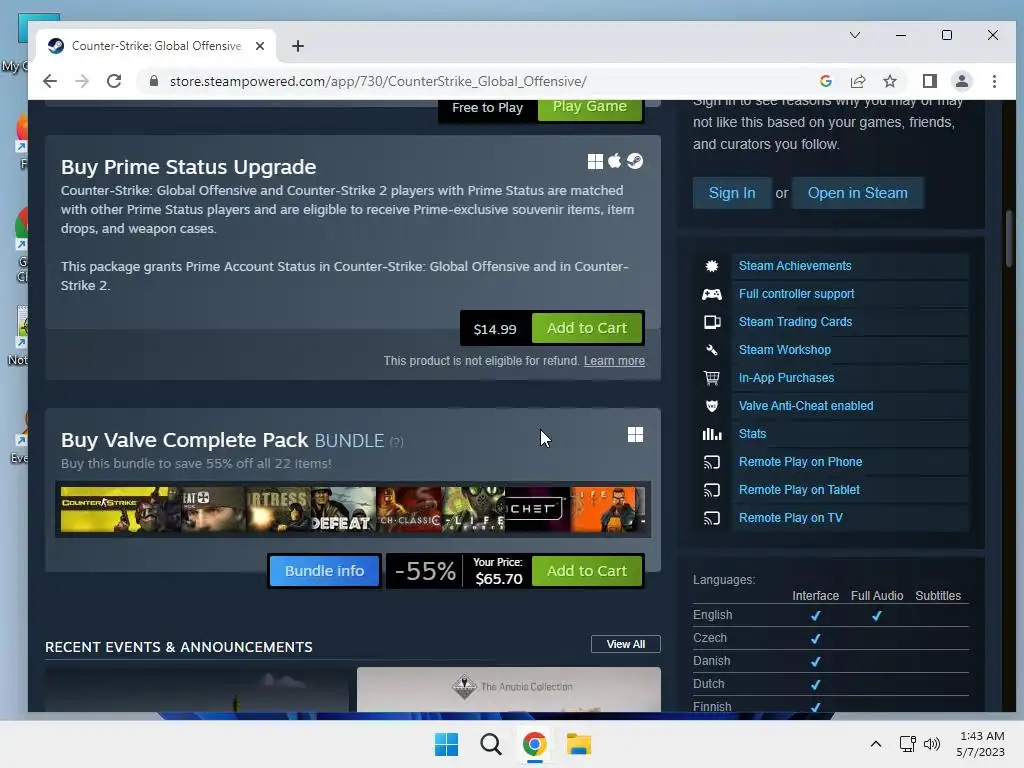Open The Anubis Collection announcement thumbnail

(x=509, y=689)
